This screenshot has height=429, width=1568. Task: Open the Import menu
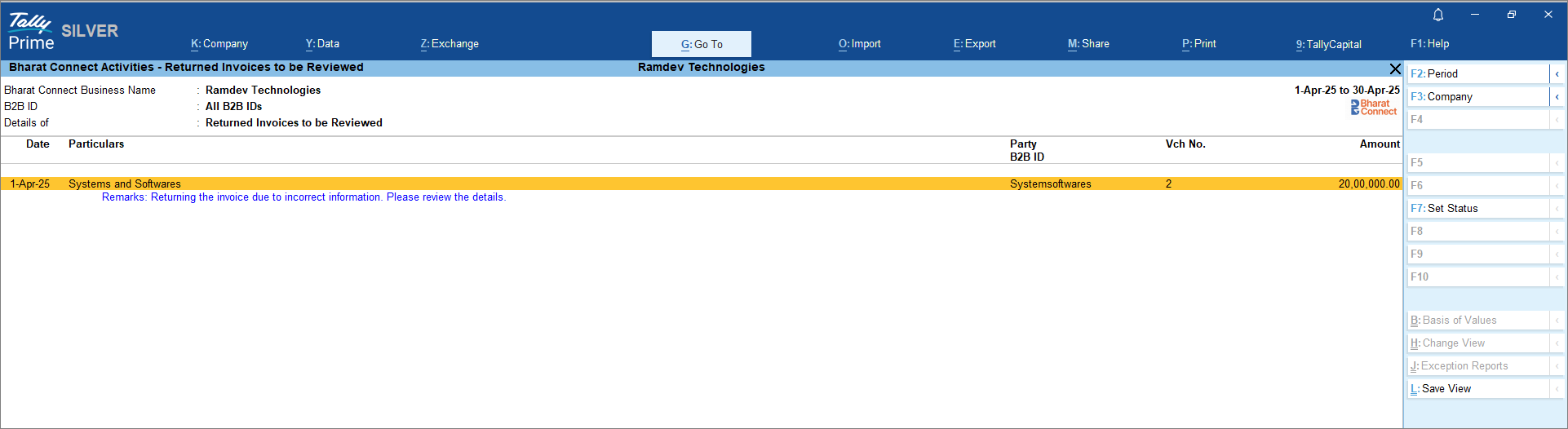[860, 44]
